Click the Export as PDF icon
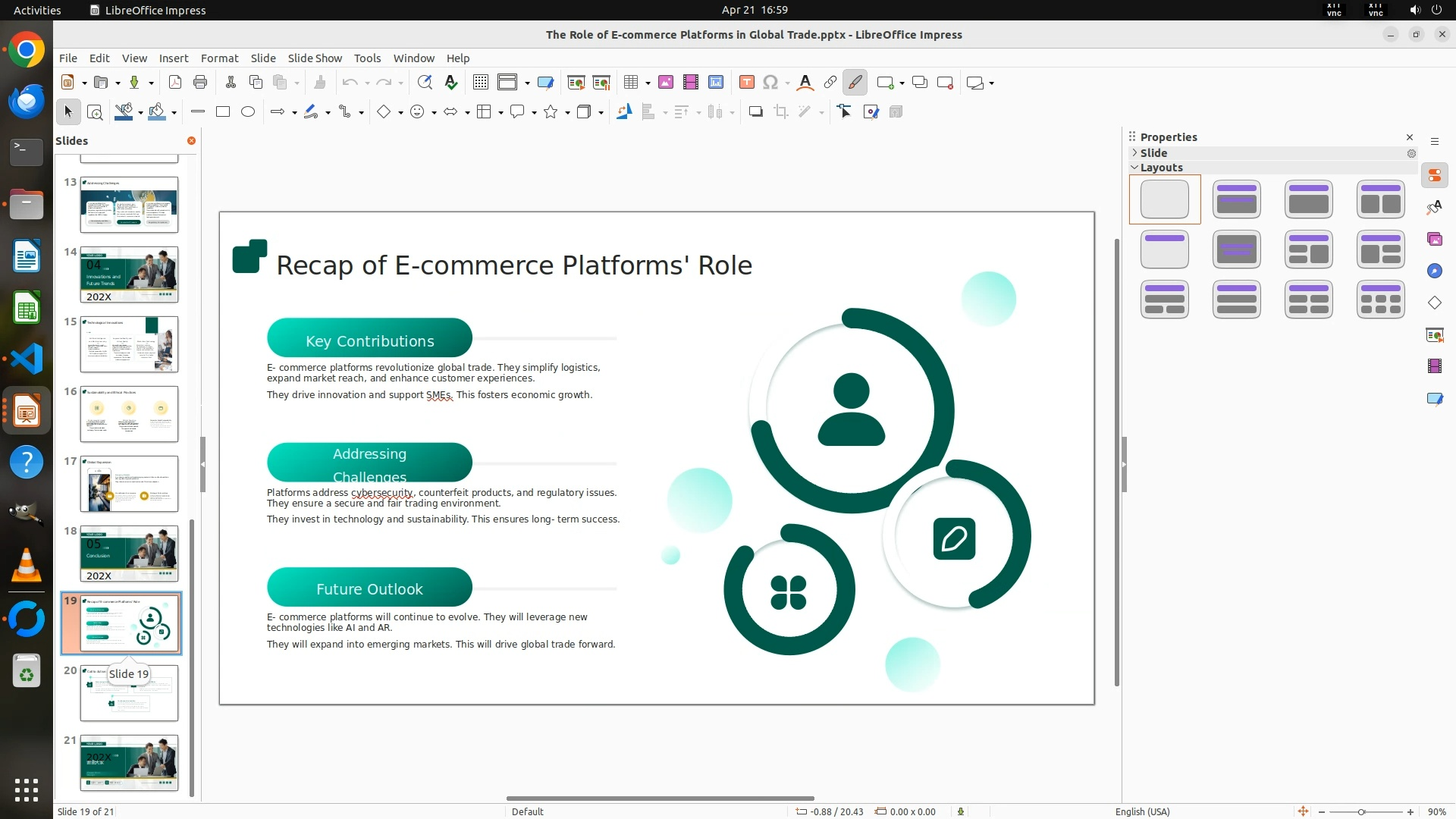The width and height of the screenshot is (1456, 819). (175, 83)
